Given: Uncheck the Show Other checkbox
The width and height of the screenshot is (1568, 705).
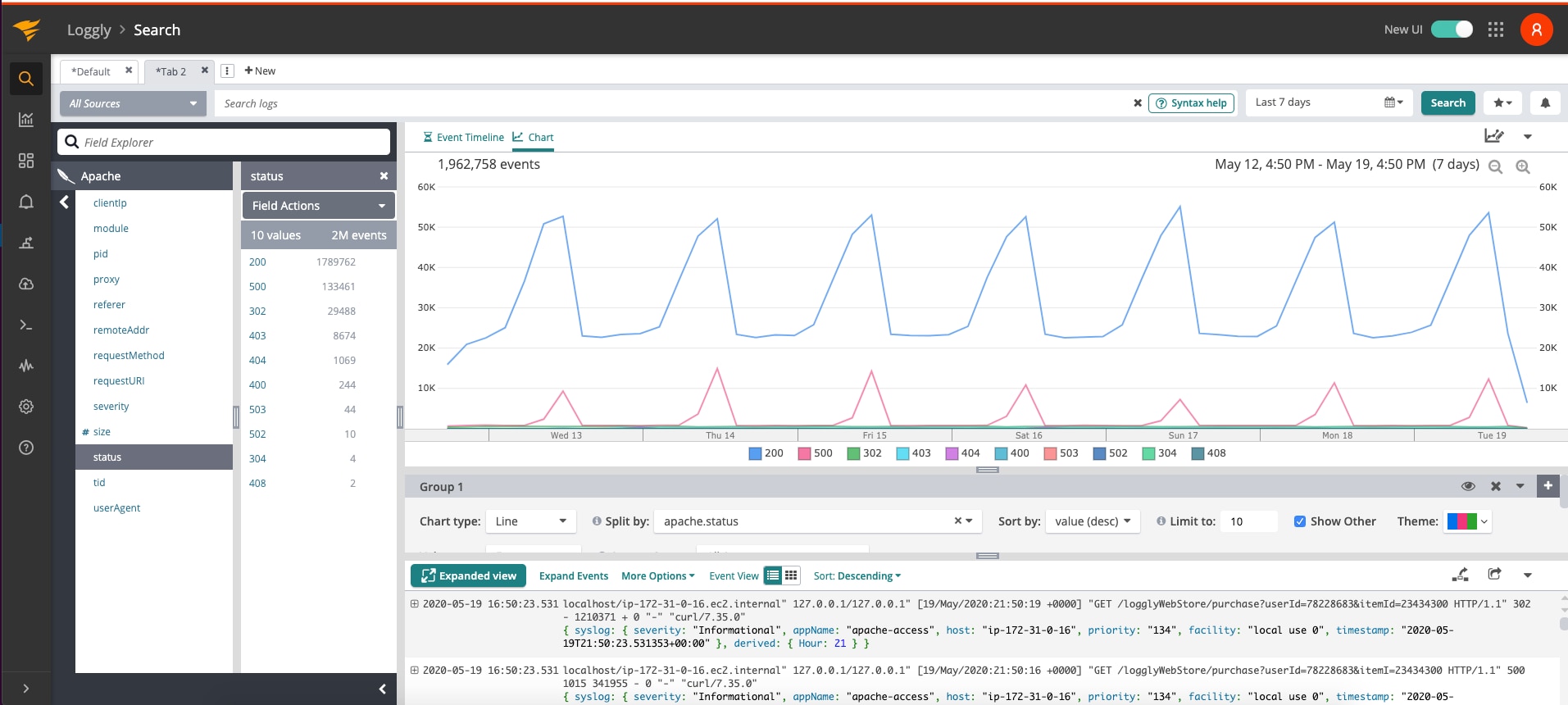Looking at the screenshot, I should pos(1299,521).
